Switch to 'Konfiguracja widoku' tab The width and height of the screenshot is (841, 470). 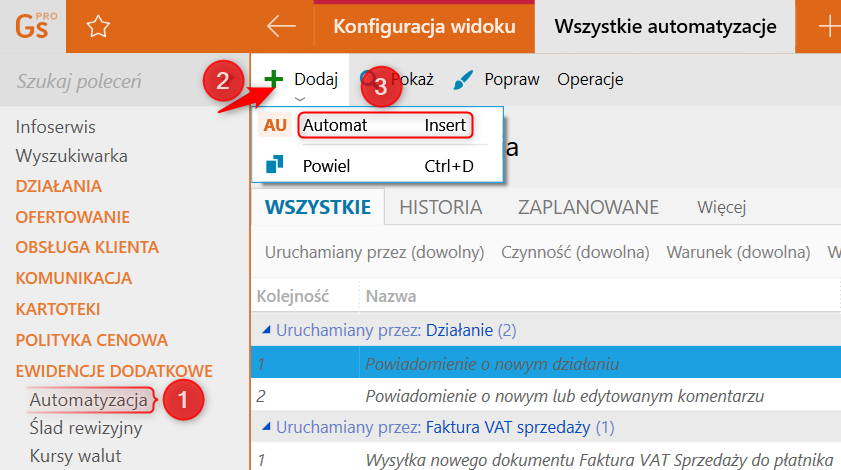coord(424,27)
